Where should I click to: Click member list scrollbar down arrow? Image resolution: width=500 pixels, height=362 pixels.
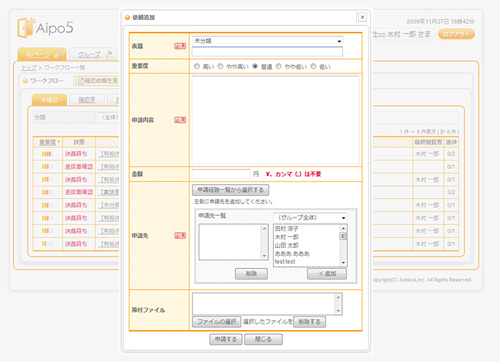pyautogui.click(x=343, y=263)
